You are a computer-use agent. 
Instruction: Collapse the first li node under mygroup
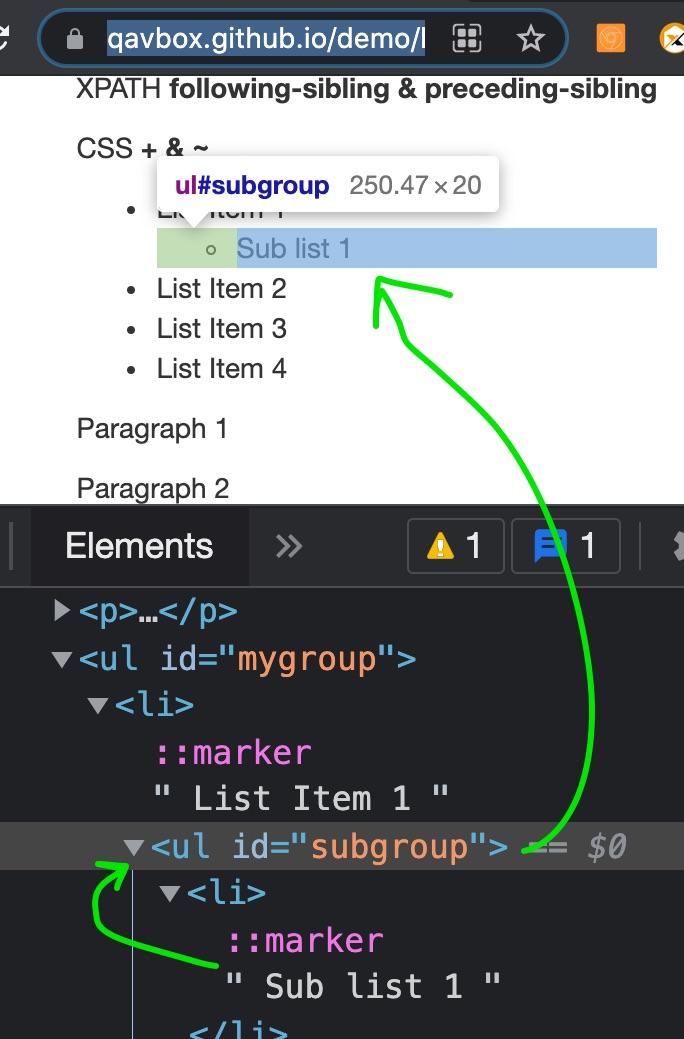tap(98, 705)
